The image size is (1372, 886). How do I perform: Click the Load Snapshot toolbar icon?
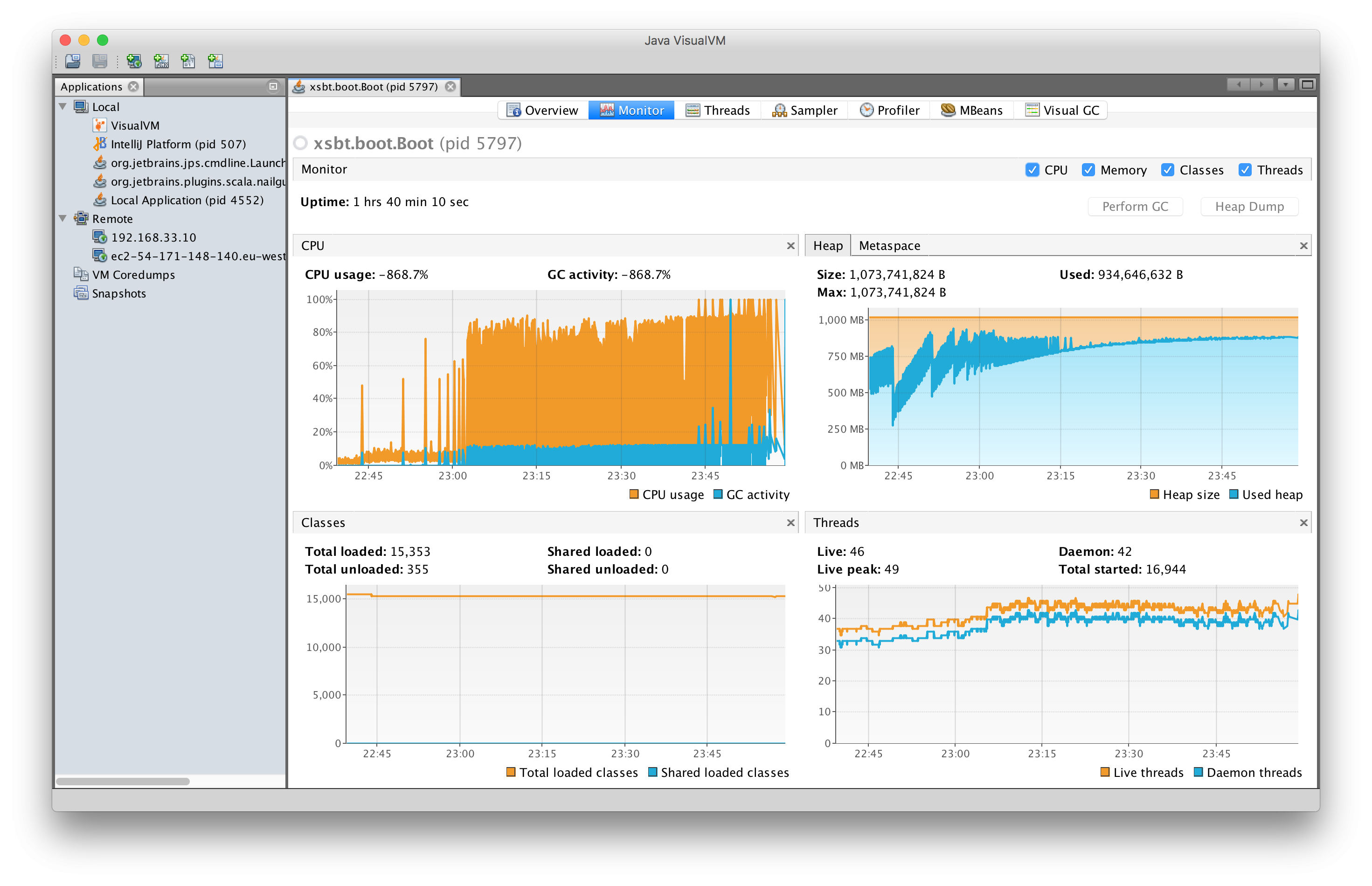coord(73,61)
